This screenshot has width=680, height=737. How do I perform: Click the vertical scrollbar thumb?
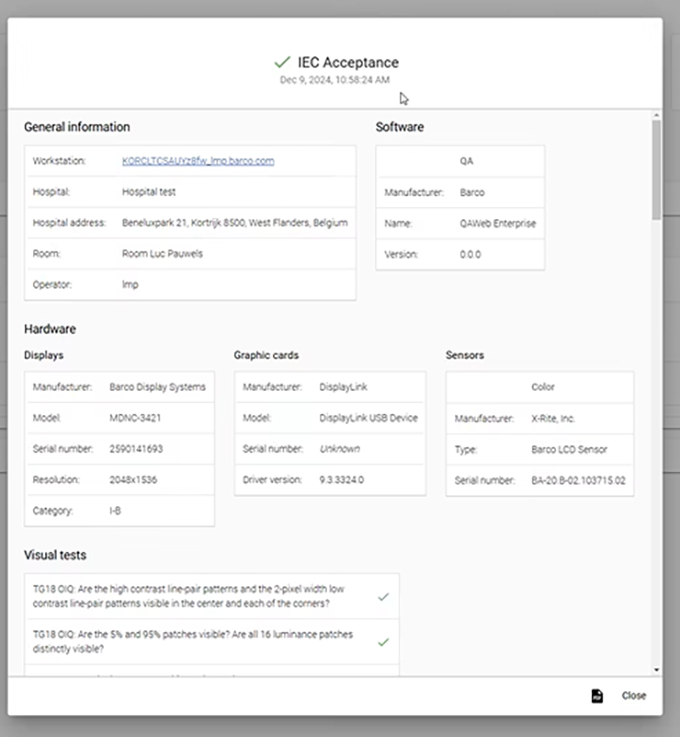coord(656,168)
